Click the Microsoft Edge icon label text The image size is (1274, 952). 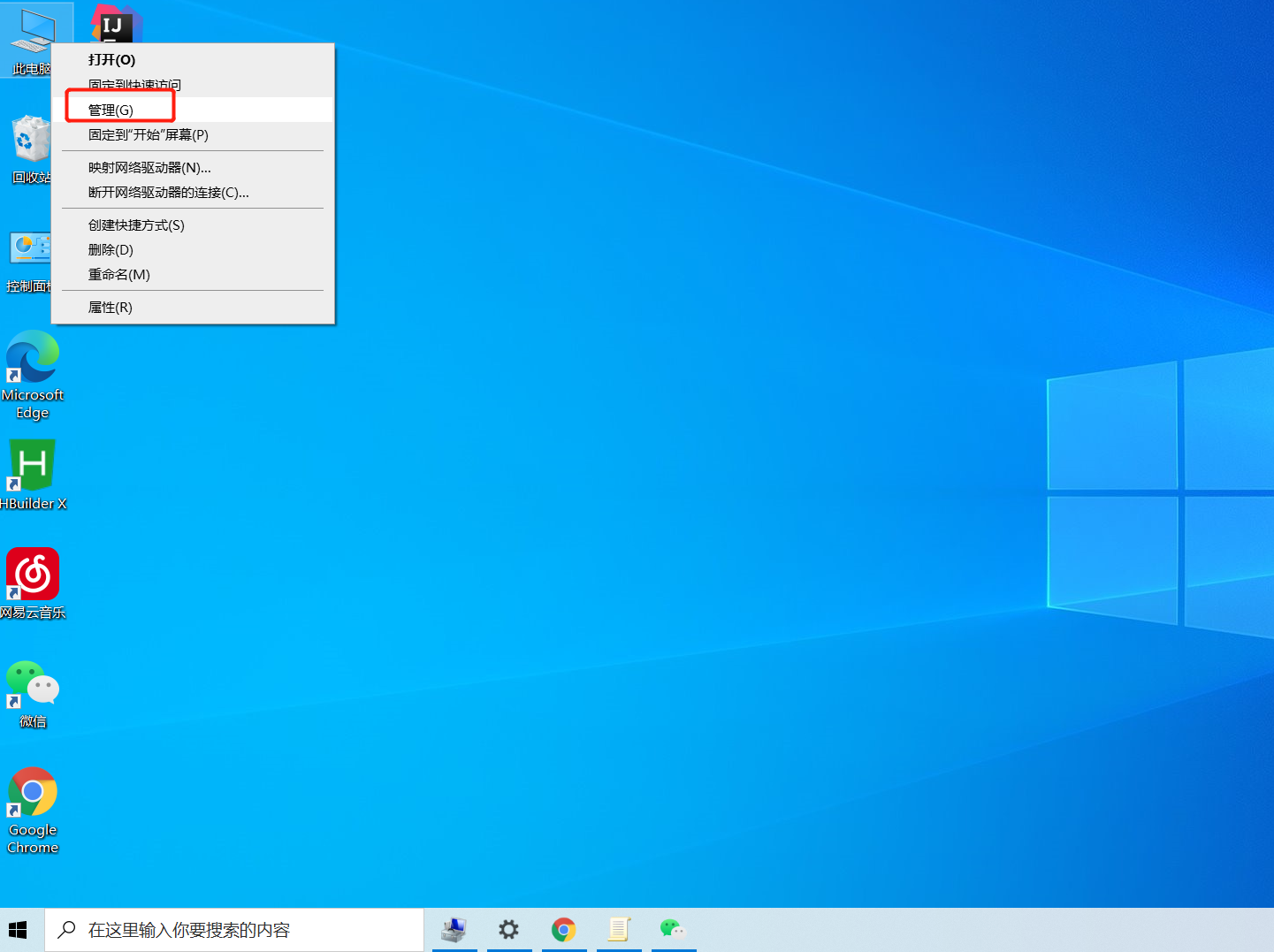[33, 404]
